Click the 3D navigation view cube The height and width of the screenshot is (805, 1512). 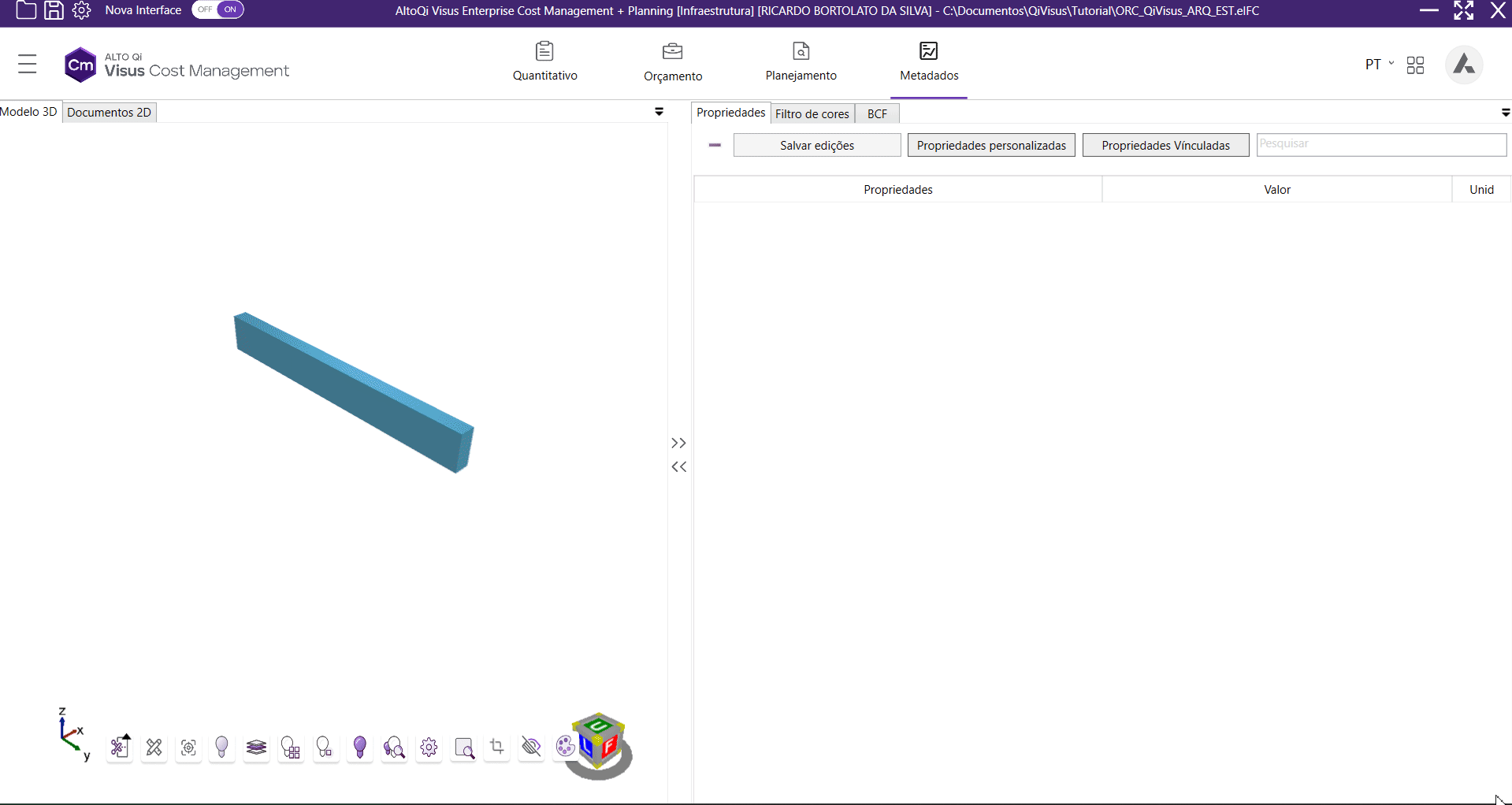[600, 742]
